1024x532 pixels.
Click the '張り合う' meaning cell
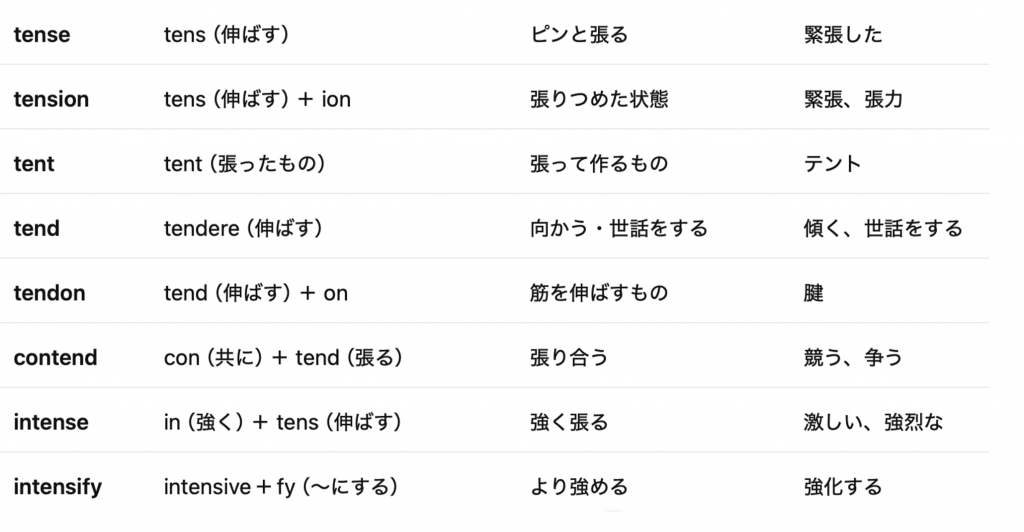coord(569,357)
